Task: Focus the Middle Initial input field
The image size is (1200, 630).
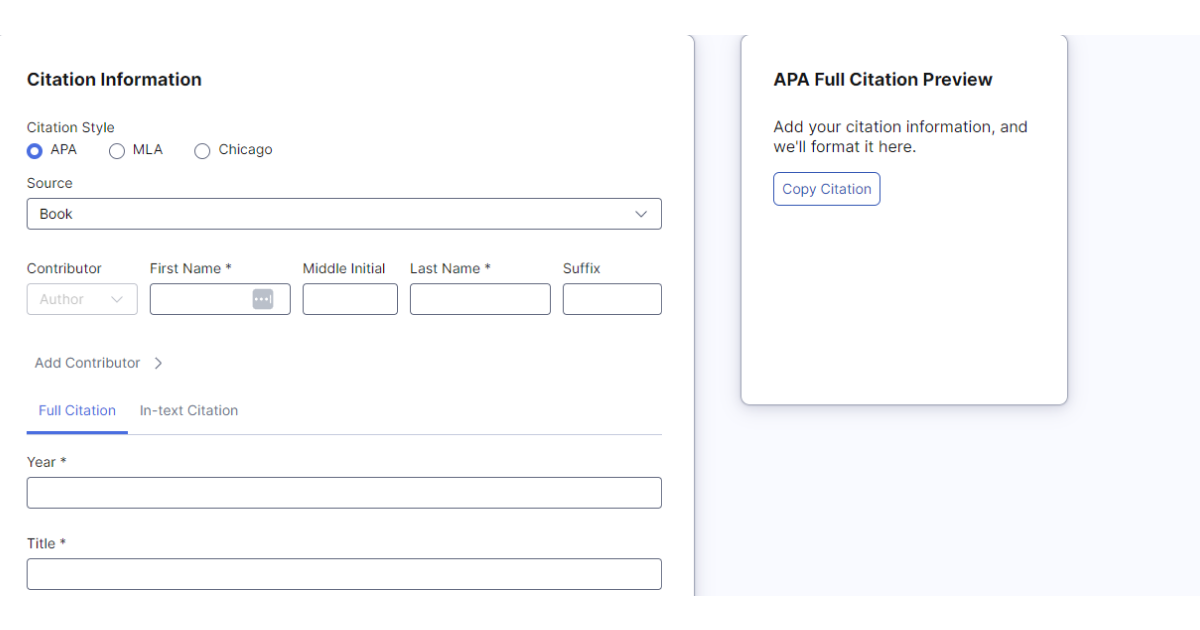Action: pyautogui.click(x=350, y=299)
